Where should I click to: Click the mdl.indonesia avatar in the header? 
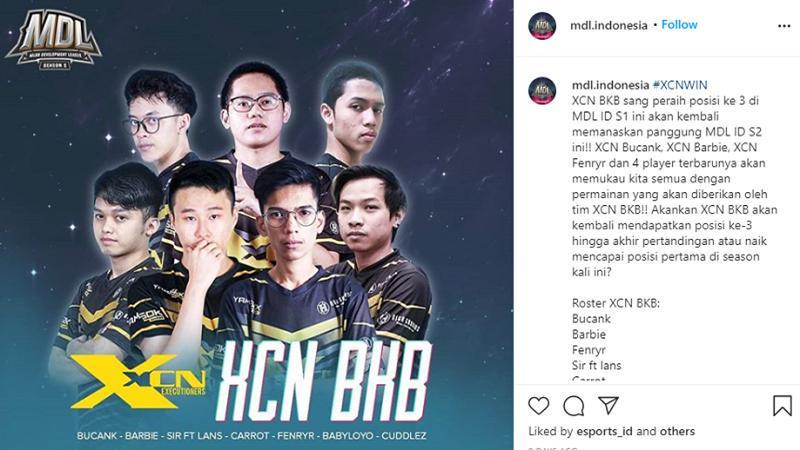click(542, 26)
